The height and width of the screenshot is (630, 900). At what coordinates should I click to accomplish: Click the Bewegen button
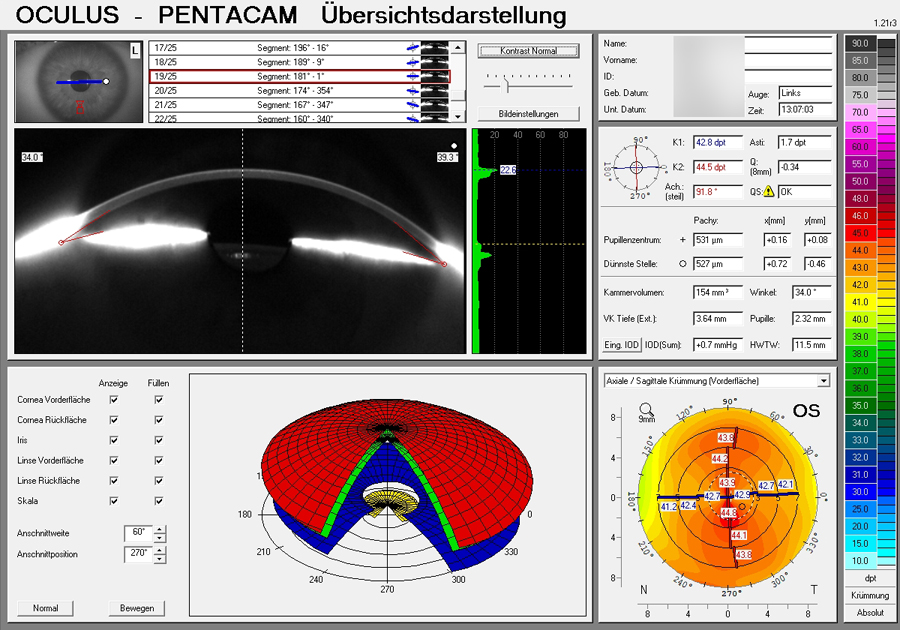click(x=137, y=608)
